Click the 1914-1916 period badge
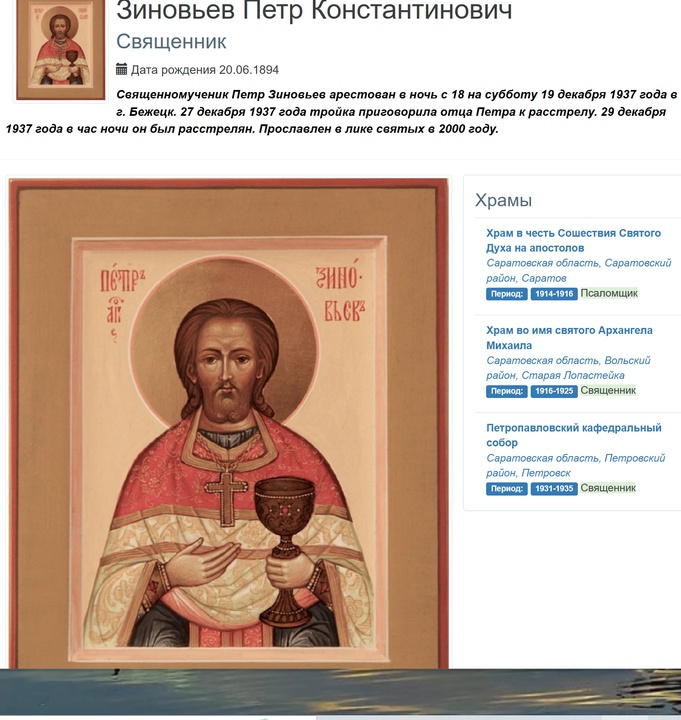The width and height of the screenshot is (681, 720). [554, 294]
